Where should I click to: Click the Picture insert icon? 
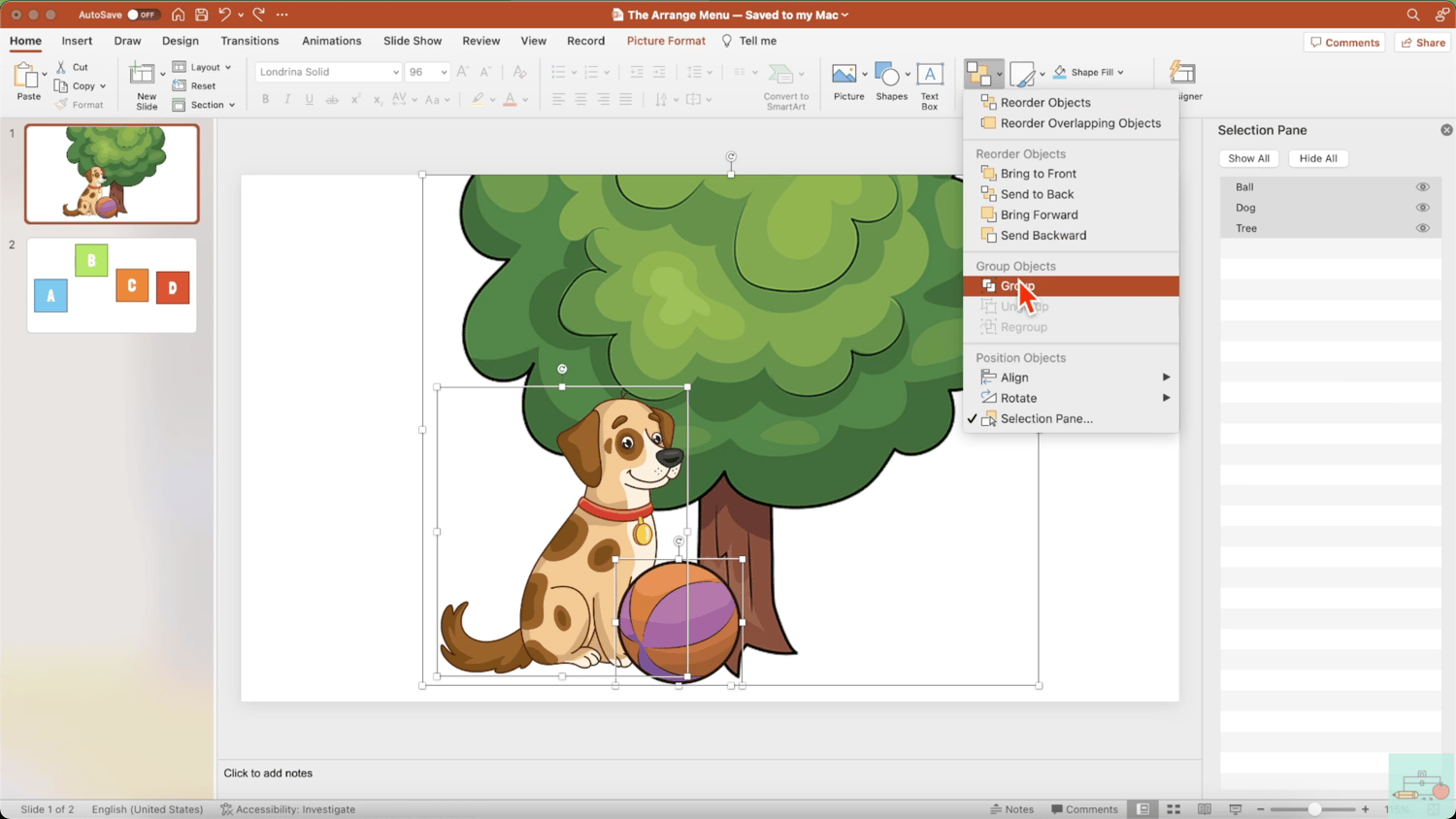click(x=844, y=75)
